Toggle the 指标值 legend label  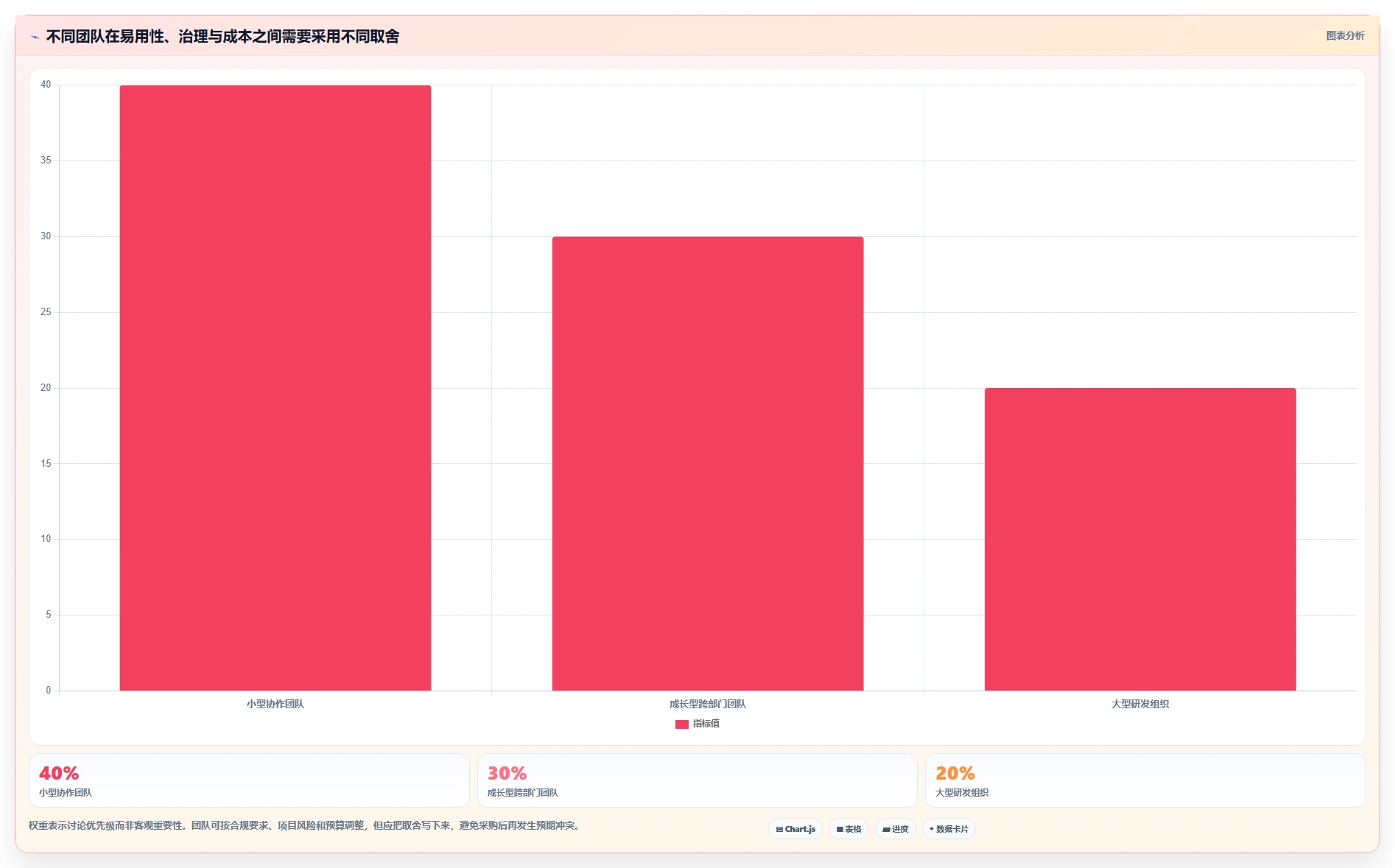coord(706,724)
